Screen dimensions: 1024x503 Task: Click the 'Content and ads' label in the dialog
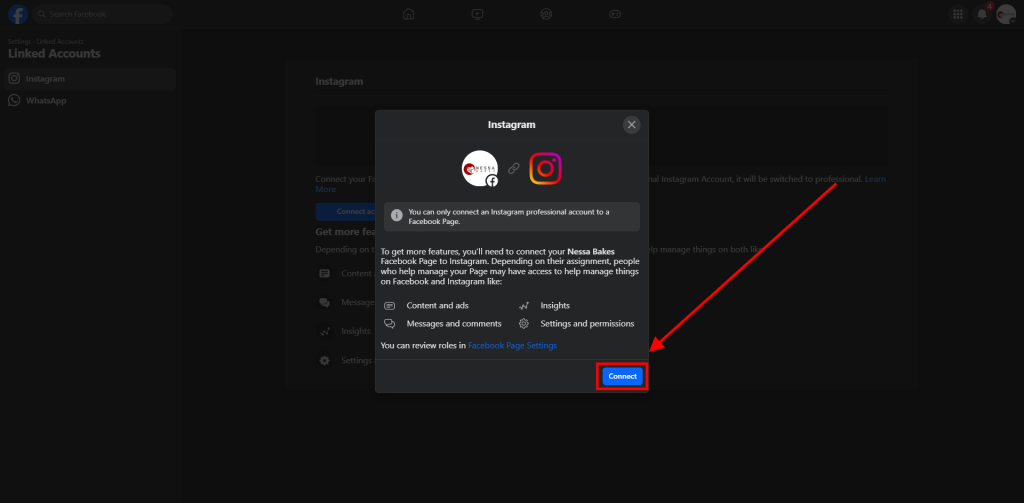point(438,306)
